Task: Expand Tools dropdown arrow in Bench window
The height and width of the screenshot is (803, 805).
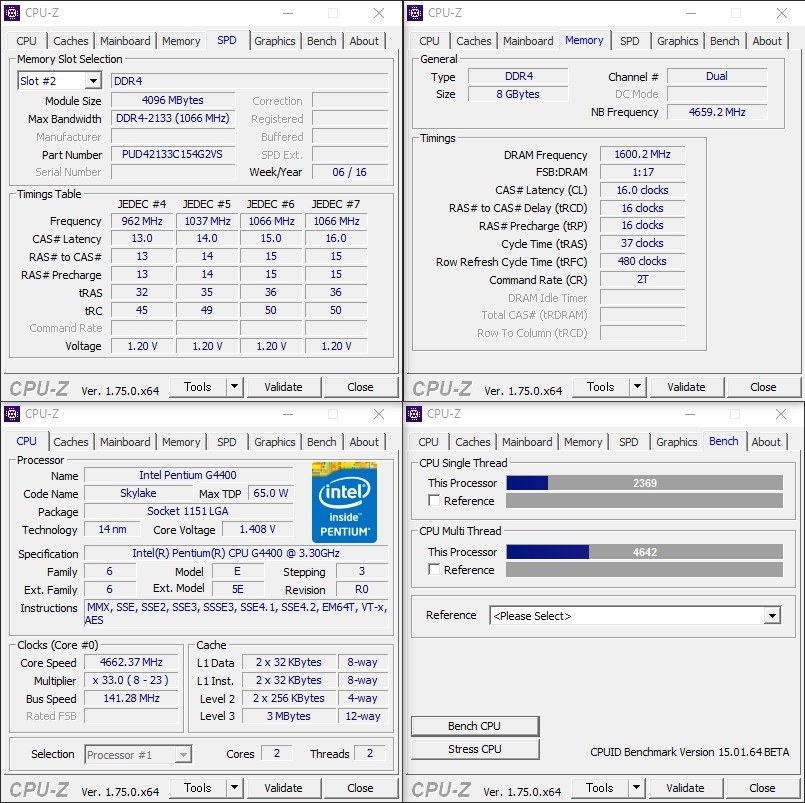Action: tap(636, 788)
